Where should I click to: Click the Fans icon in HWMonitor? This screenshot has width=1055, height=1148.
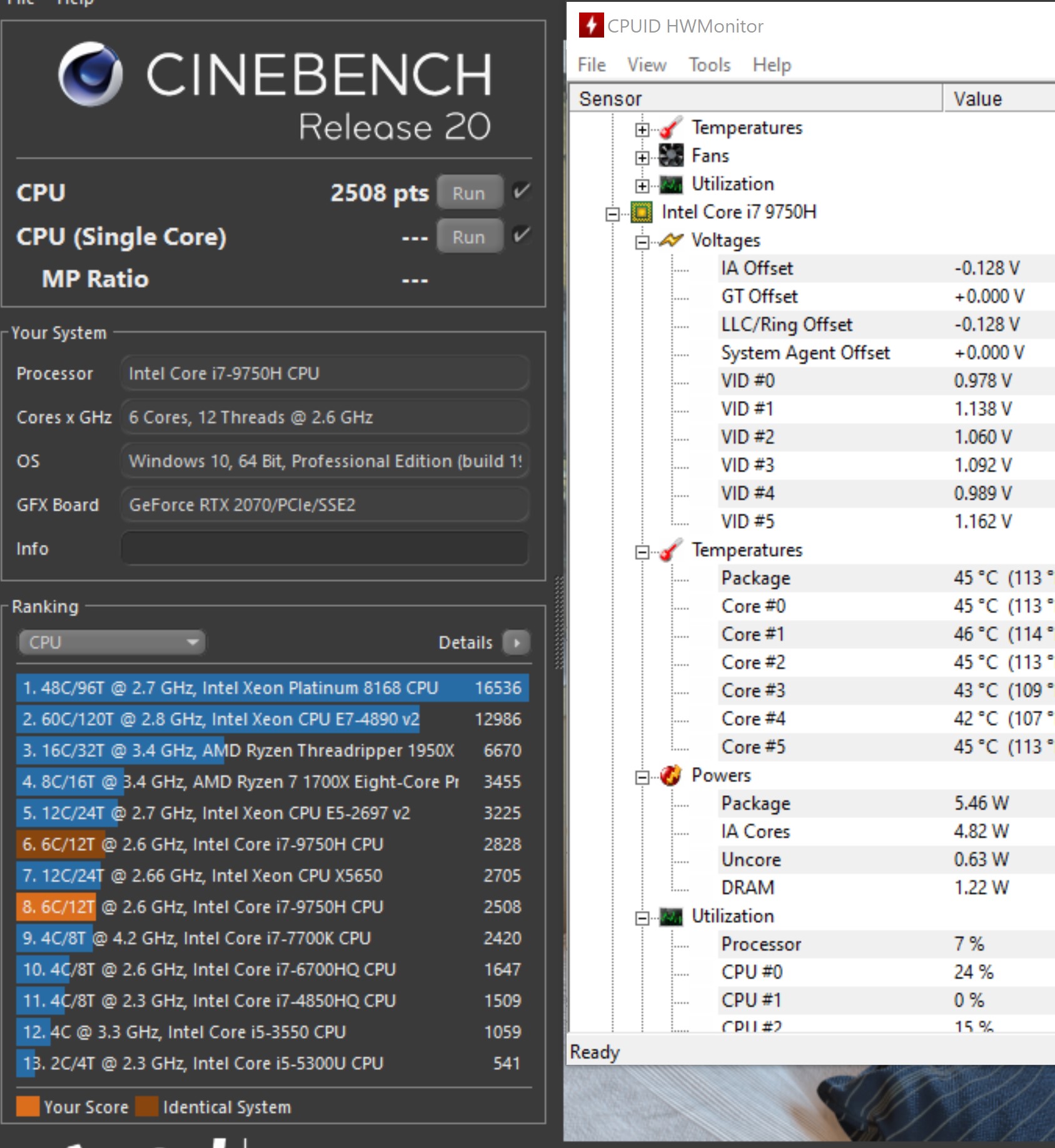[x=671, y=156]
